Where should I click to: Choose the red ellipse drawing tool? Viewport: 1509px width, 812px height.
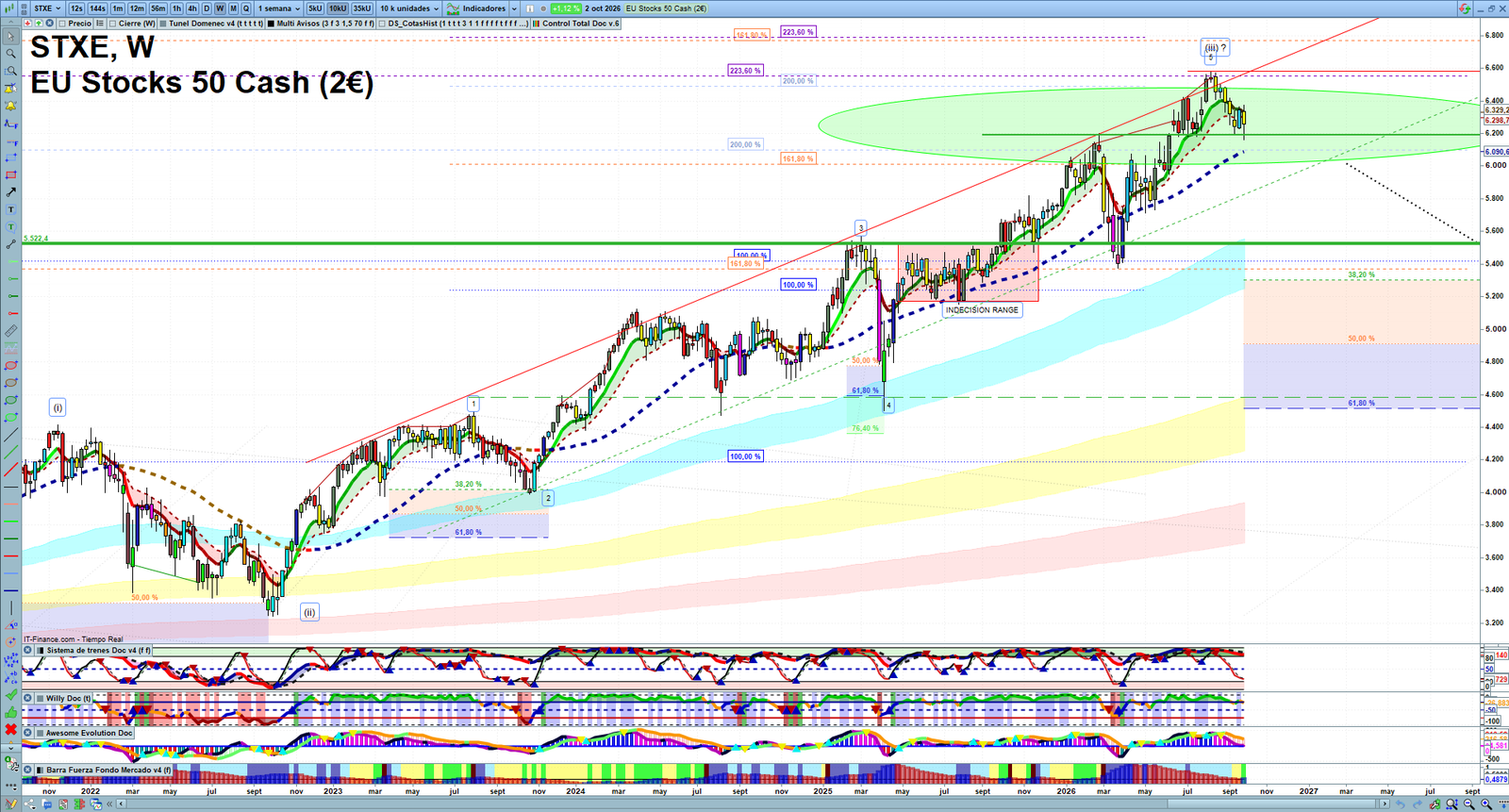click(10, 366)
